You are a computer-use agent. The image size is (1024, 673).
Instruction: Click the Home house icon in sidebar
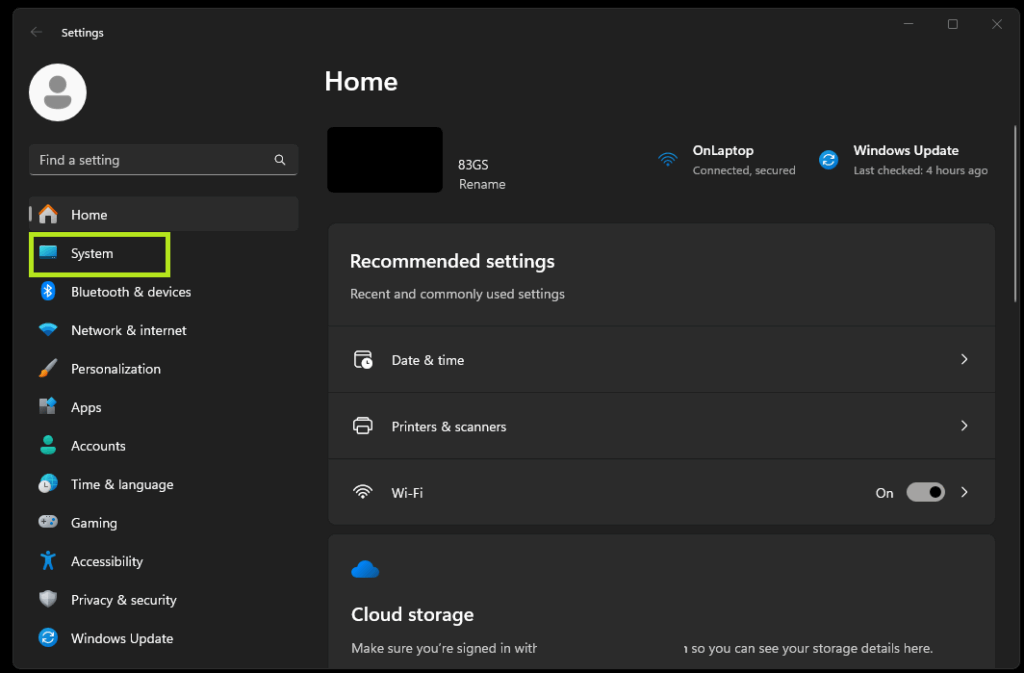48,214
